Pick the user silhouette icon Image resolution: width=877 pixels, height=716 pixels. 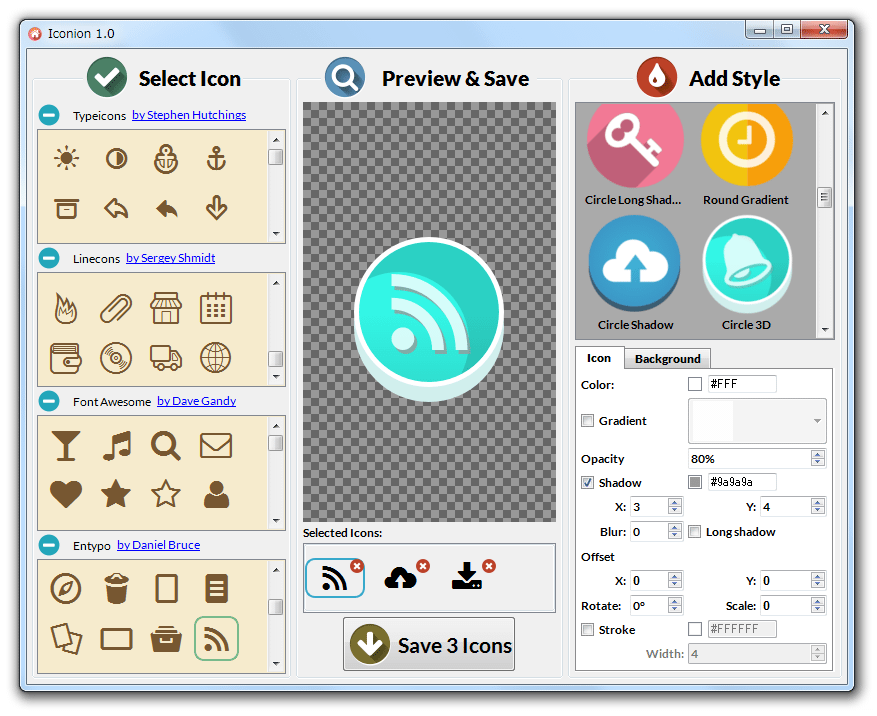[x=216, y=494]
